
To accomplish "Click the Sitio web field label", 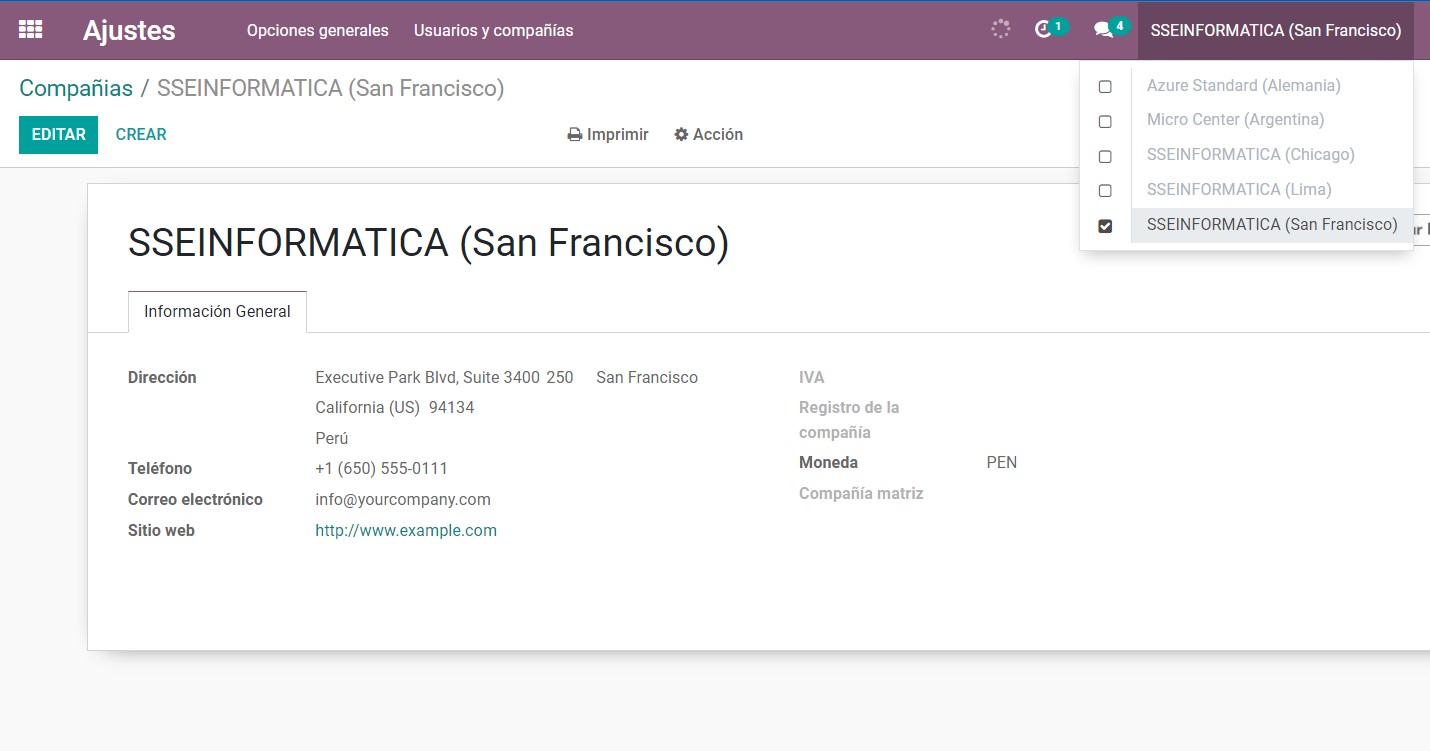I will point(161,530).
